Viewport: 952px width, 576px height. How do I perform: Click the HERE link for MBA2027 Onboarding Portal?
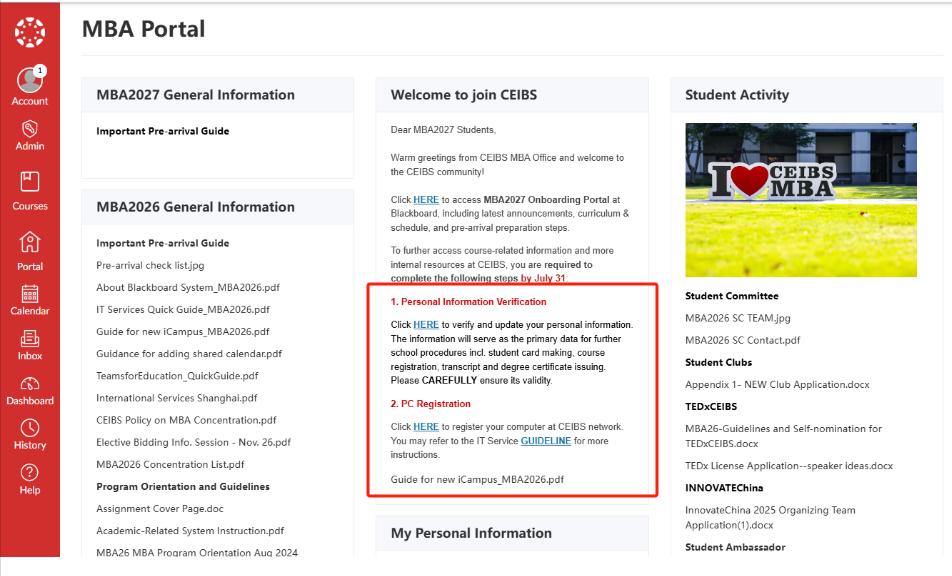point(426,200)
